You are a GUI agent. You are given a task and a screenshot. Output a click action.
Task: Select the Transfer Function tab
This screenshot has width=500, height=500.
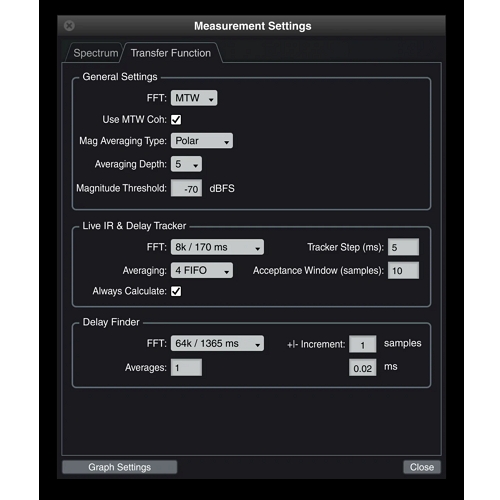pos(171,53)
